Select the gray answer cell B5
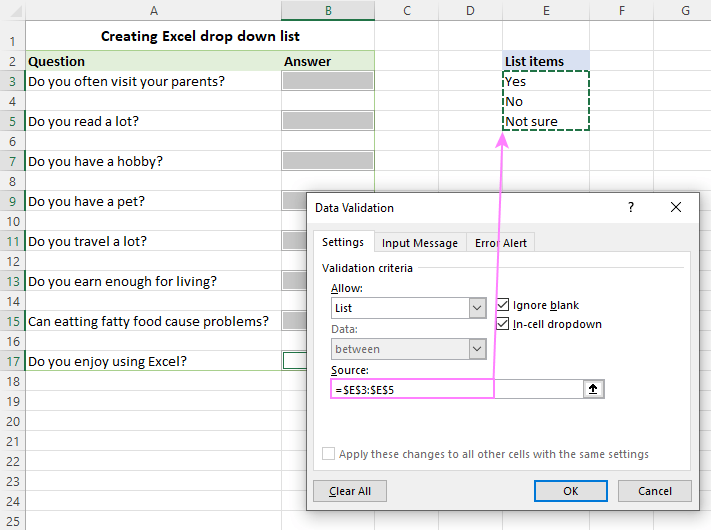This screenshot has height=530, width=711. coord(328,121)
